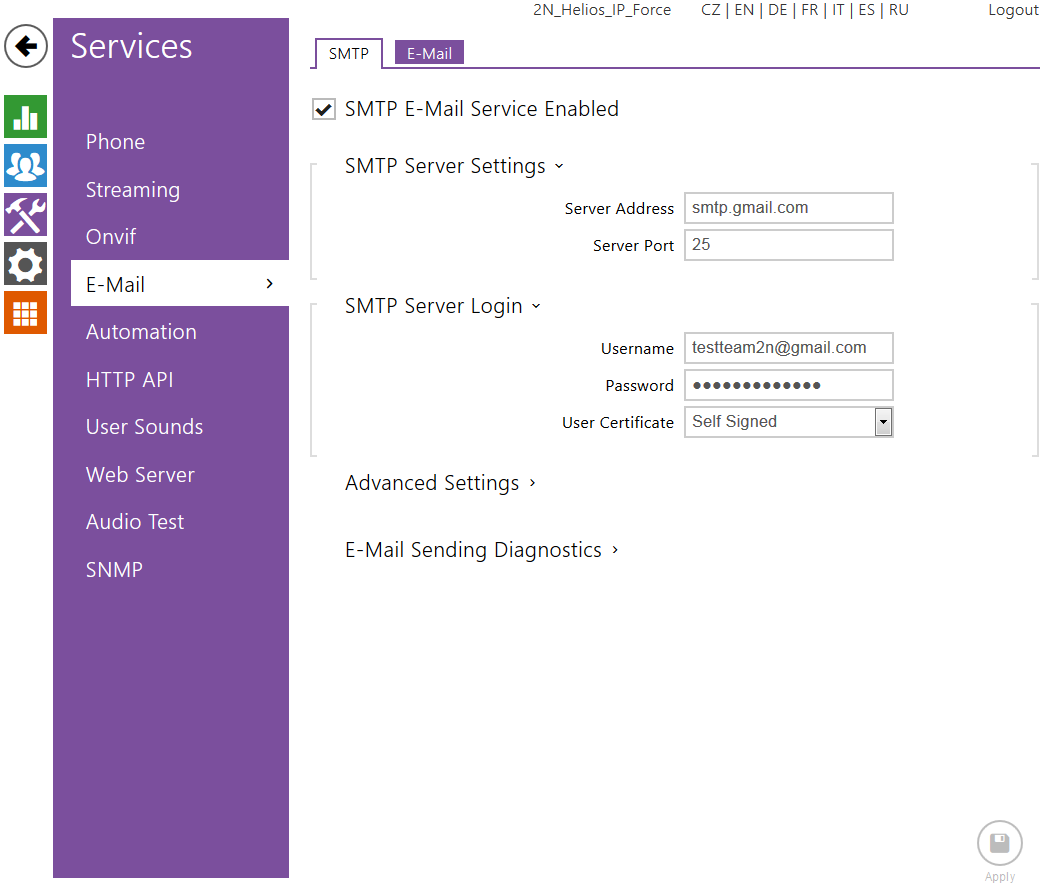Switch language to DE
Image resolution: width=1050 pixels, height=893 pixels.
(x=777, y=10)
